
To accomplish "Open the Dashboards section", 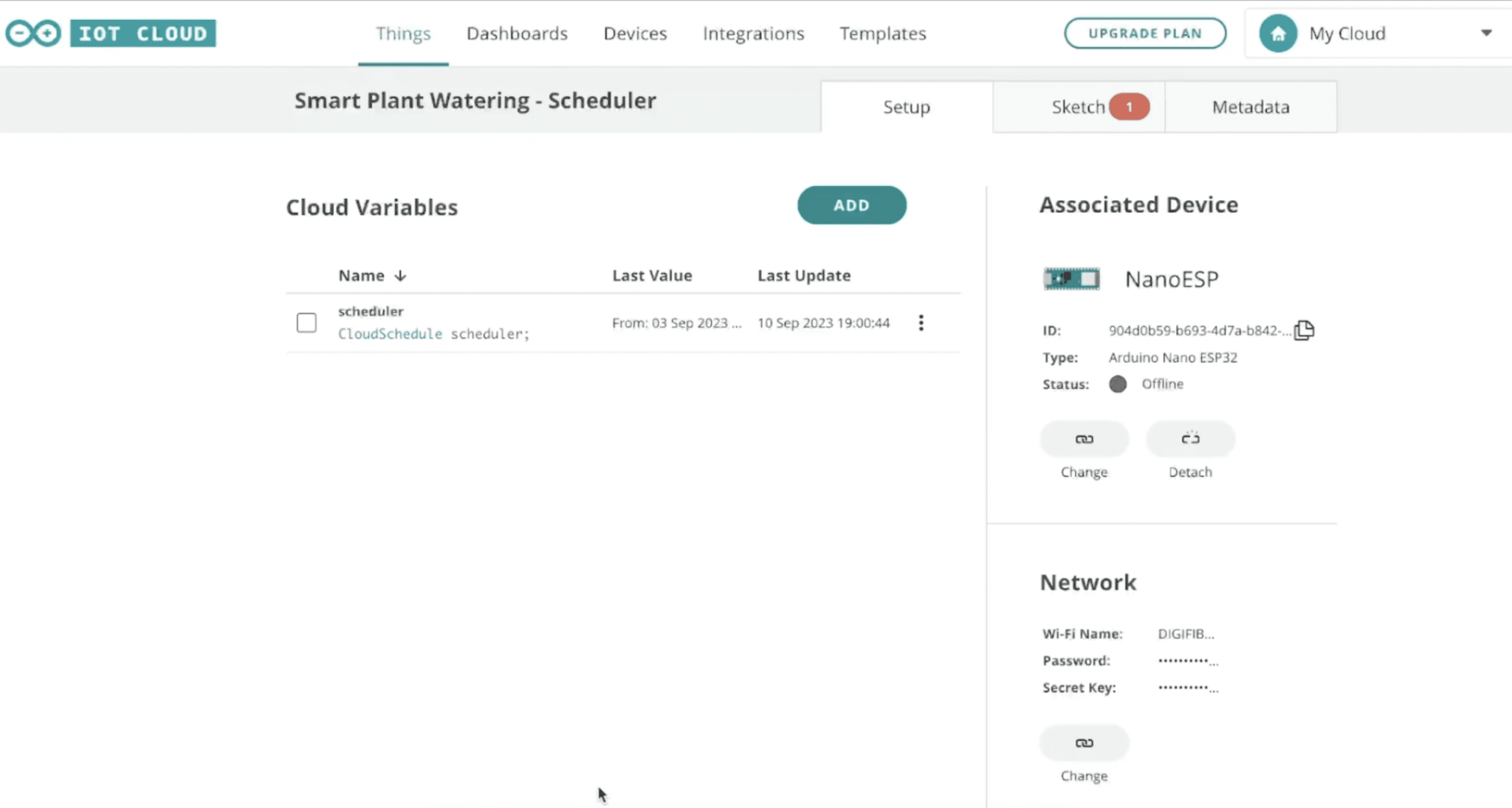I will pos(517,33).
